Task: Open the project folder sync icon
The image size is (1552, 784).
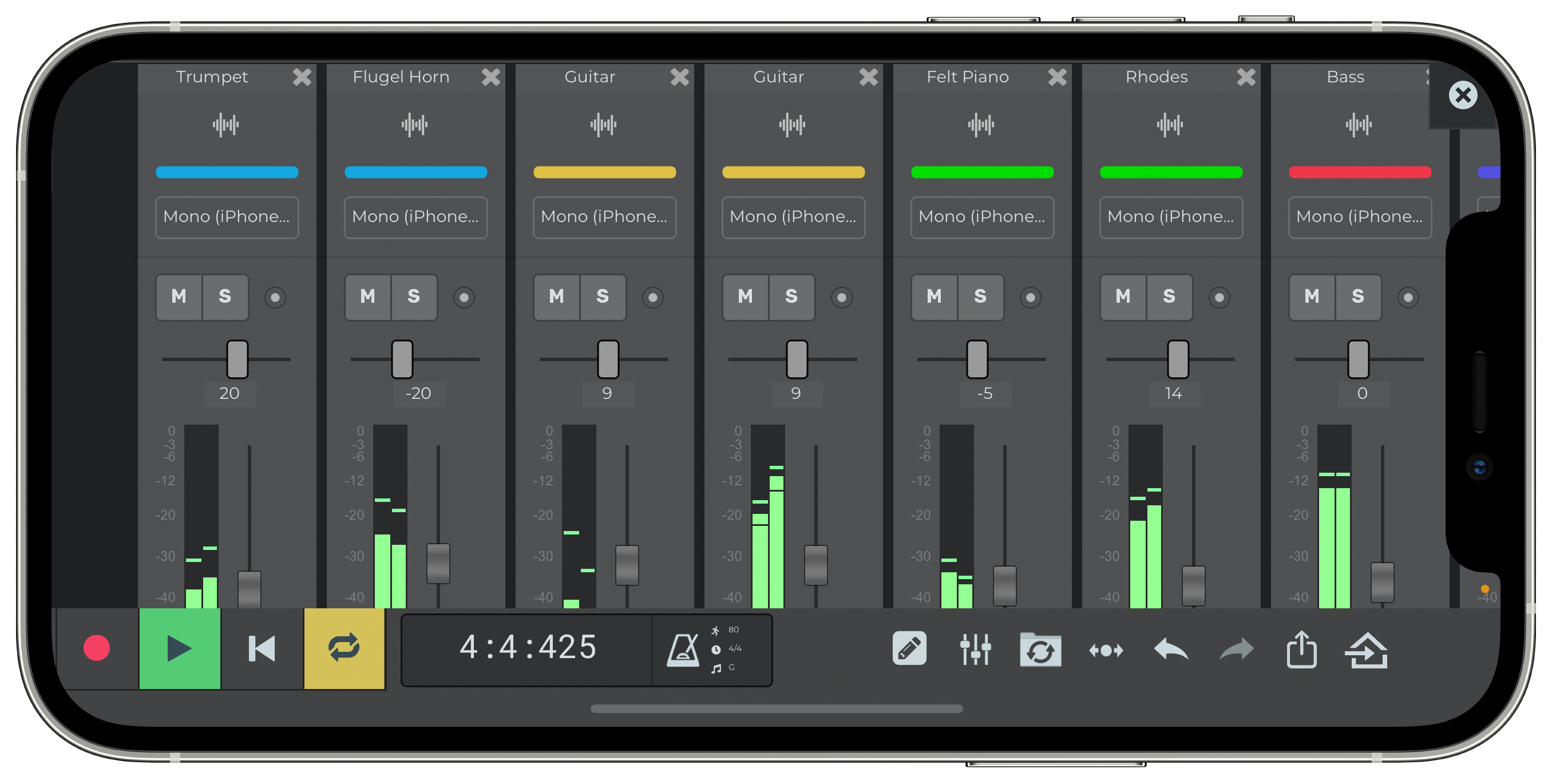Action: click(x=1040, y=650)
